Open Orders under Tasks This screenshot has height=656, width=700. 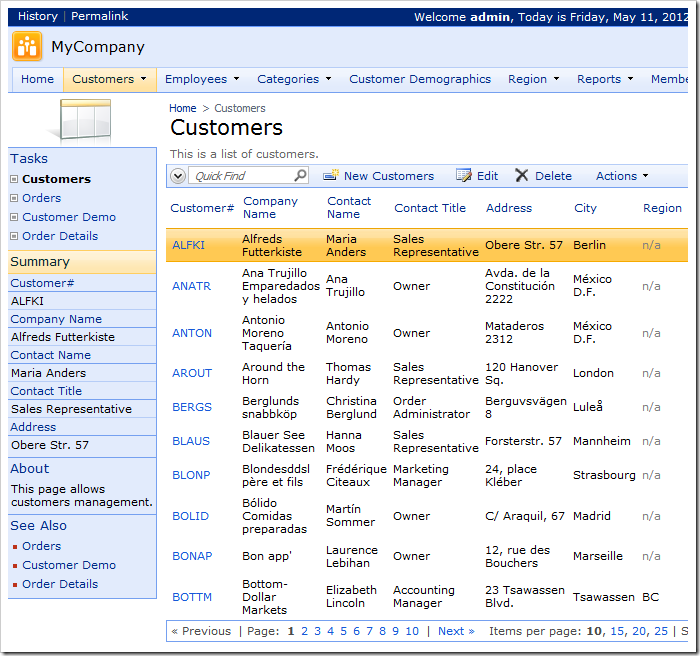(42, 198)
